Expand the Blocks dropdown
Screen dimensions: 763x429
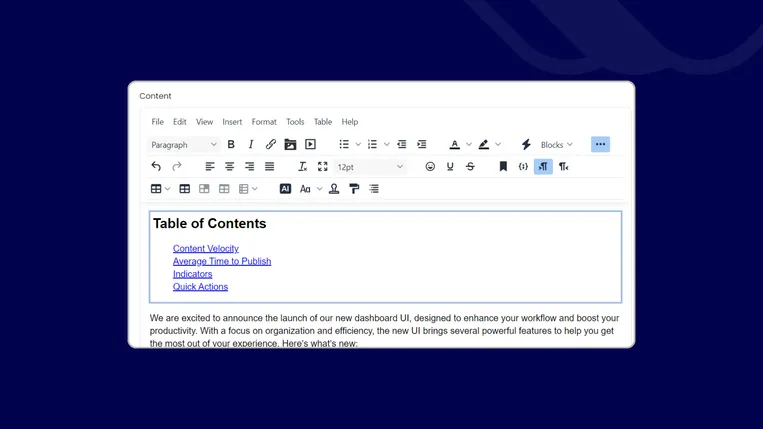coord(556,145)
